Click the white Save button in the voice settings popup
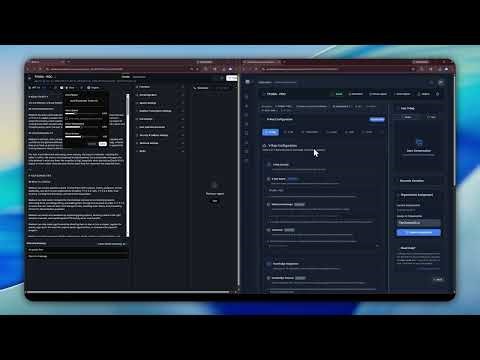Screen dimensions: 480x360 click(103, 144)
